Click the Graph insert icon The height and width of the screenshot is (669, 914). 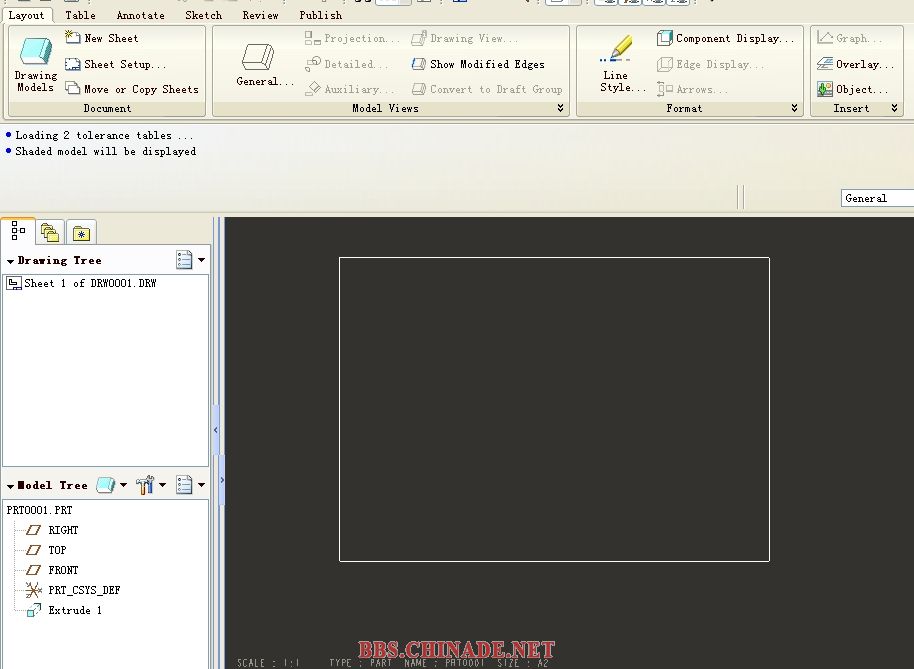click(825, 38)
